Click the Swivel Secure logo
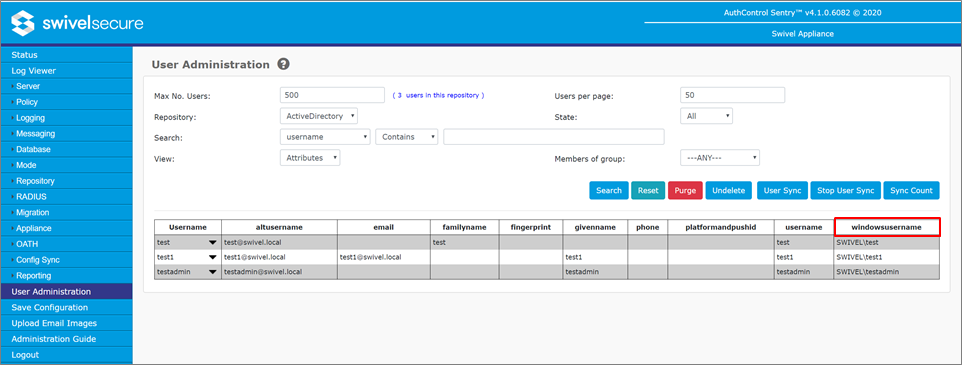962x365 pixels. coord(77,24)
